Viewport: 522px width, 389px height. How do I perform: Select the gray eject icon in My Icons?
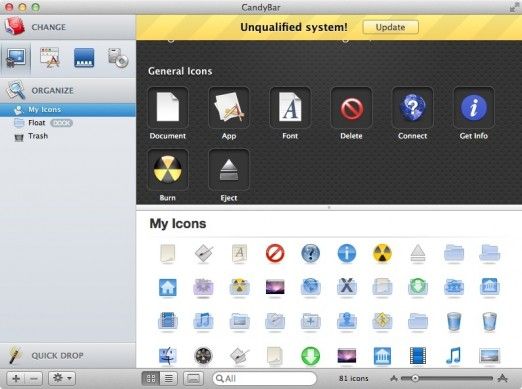click(x=418, y=254)
